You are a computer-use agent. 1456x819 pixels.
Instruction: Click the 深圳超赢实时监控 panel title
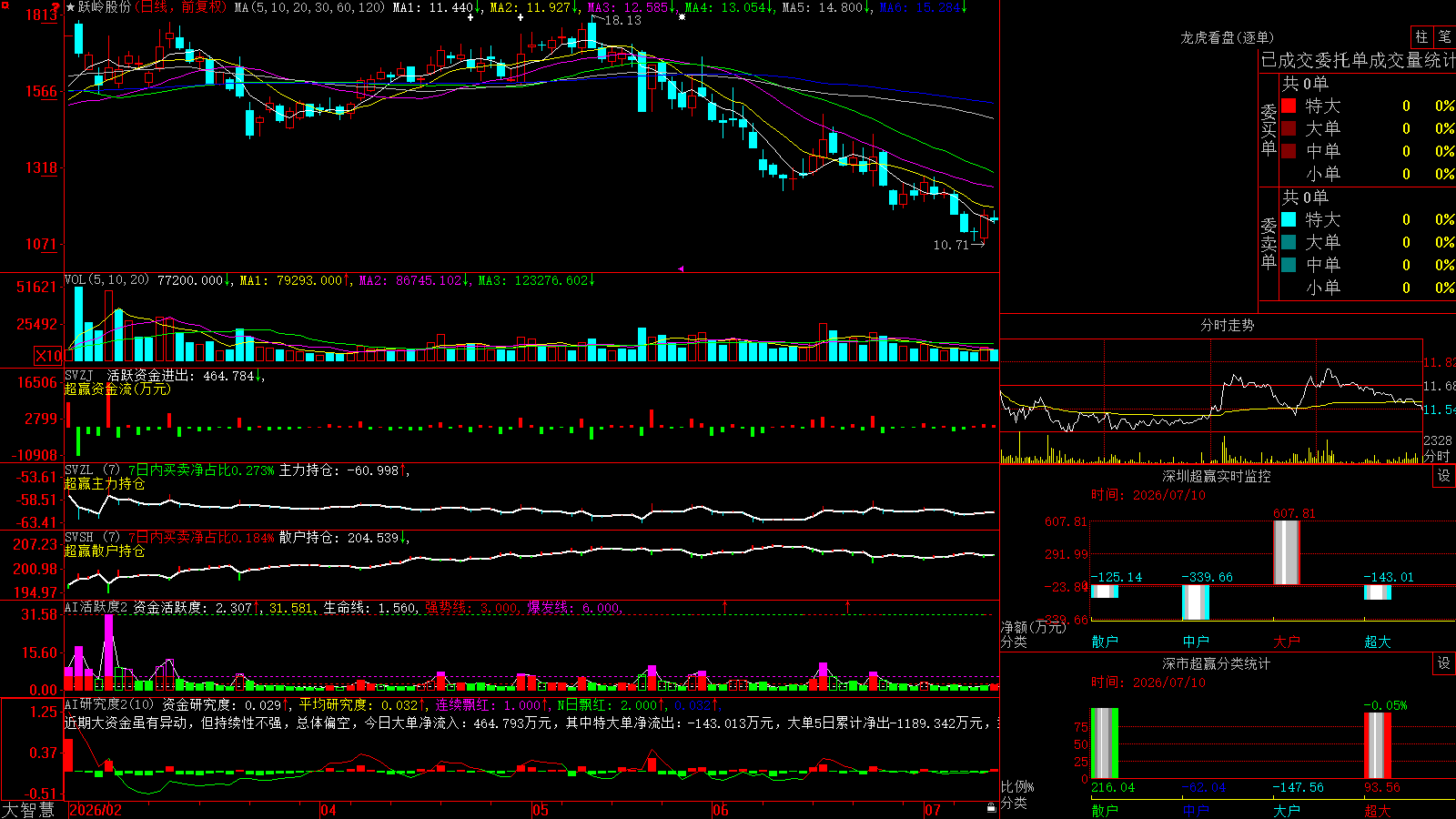(x=1217, y=476)
